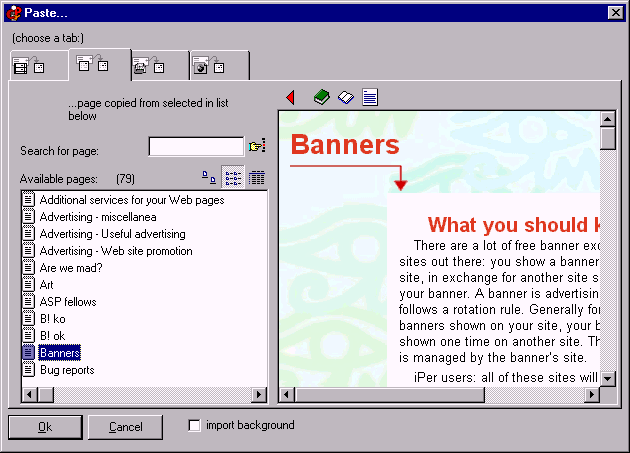Select 'ASP fellows' page in list
Screen dimensions: 630x453
(68, 302)
